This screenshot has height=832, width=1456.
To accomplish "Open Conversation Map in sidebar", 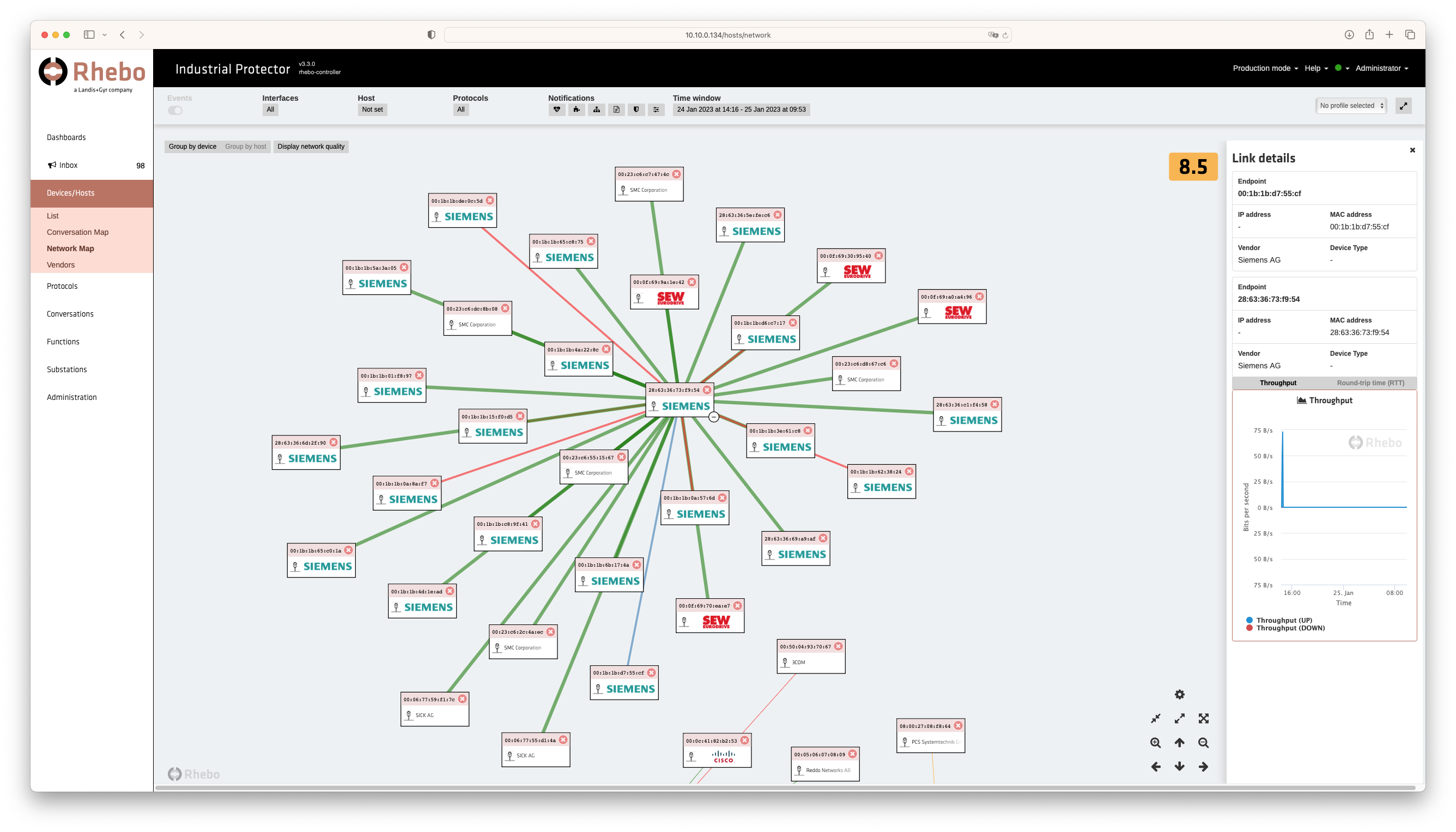I will click(78, 232).
